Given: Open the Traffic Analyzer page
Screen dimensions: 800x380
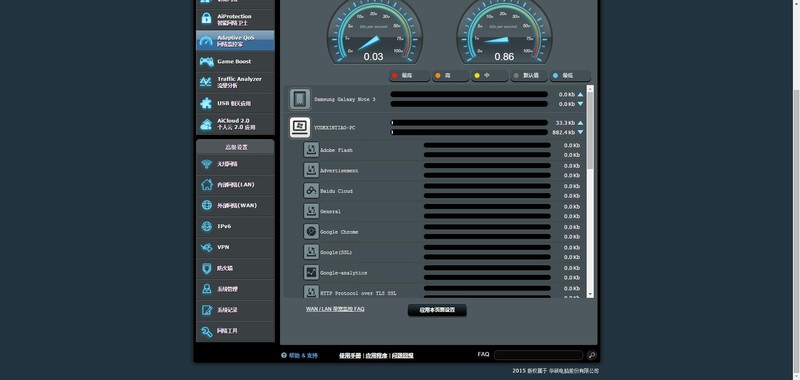Looking at the screenshot, I should (235, 82).
